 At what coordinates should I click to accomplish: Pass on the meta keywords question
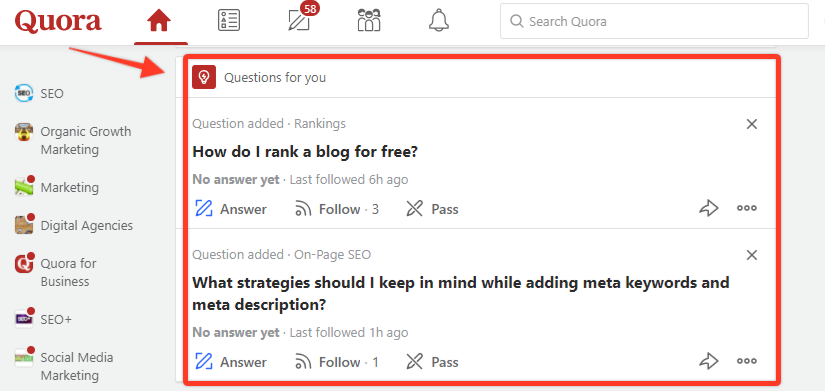click(x=432, y=362)
